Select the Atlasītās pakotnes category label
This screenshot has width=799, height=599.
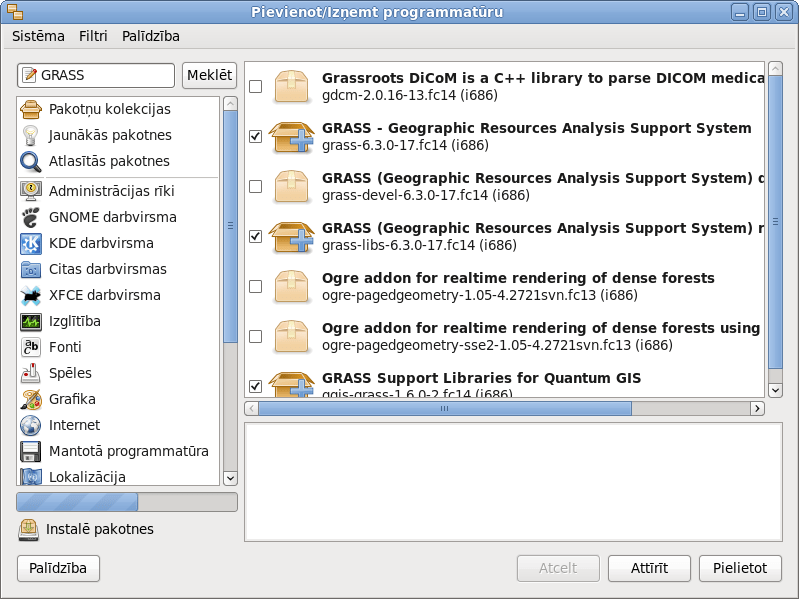tap(109, 161)
